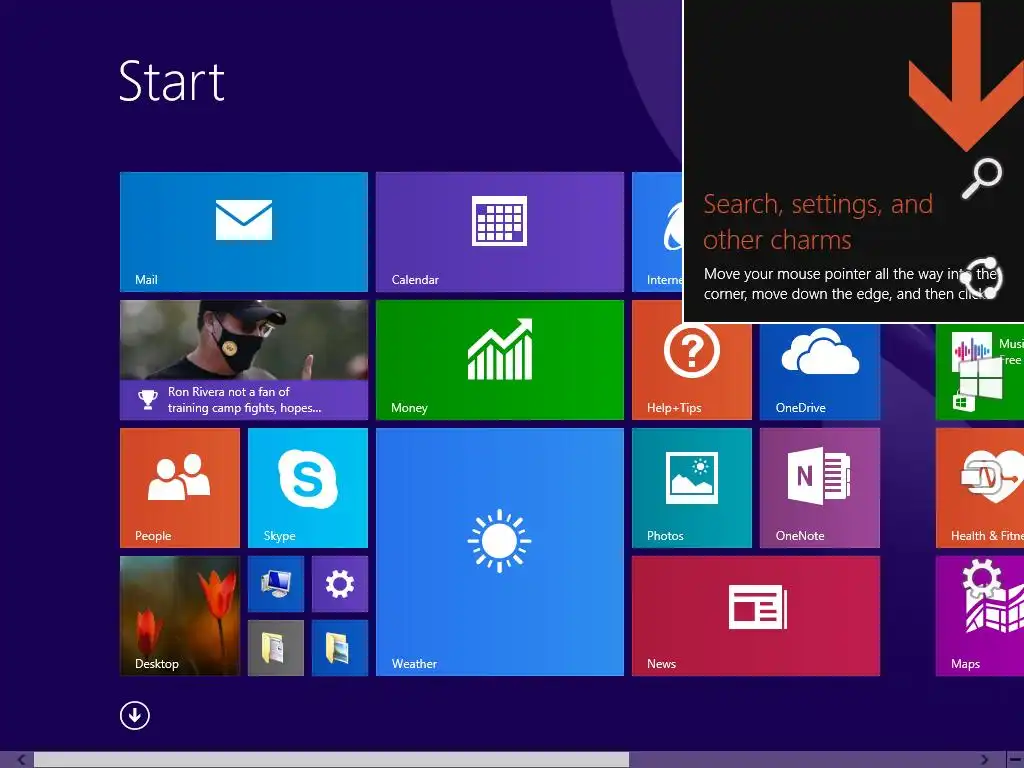The image size is (1024, 768).
Task: Launch the Internet Explorer tile
Action: coord(657,232)
